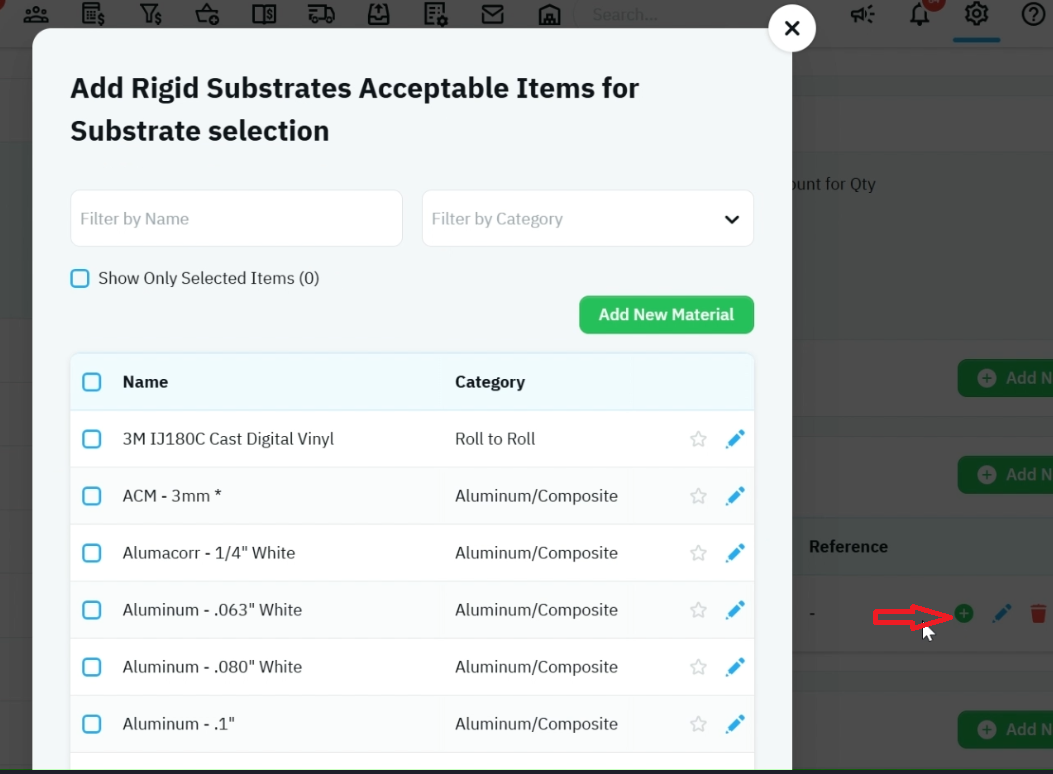
Task: Click the Filter by Name input field
Action: (x=236, y=219)
